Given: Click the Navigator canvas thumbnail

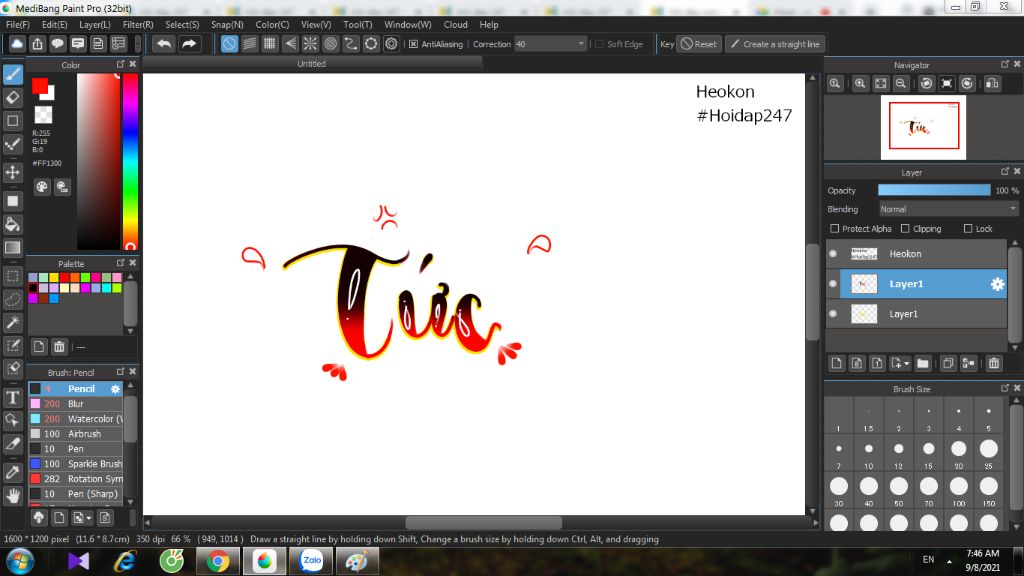Looking at the screenshot, I should coord(923,127).
